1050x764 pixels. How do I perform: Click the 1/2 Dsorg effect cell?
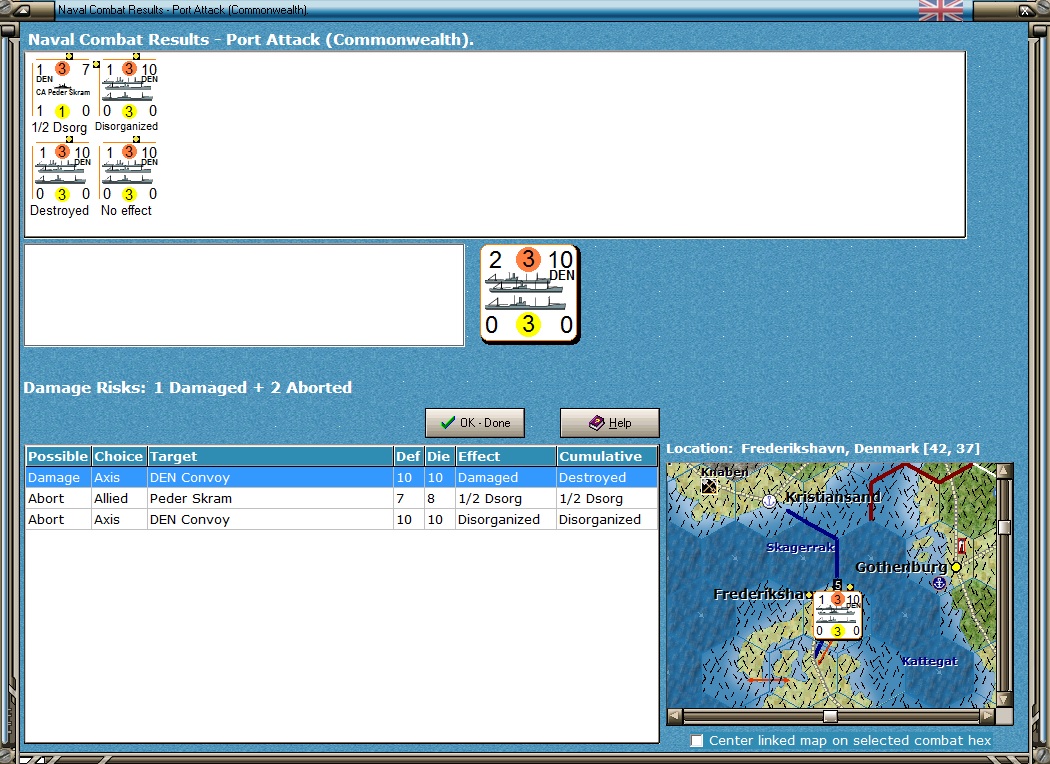tap(506, 498)
